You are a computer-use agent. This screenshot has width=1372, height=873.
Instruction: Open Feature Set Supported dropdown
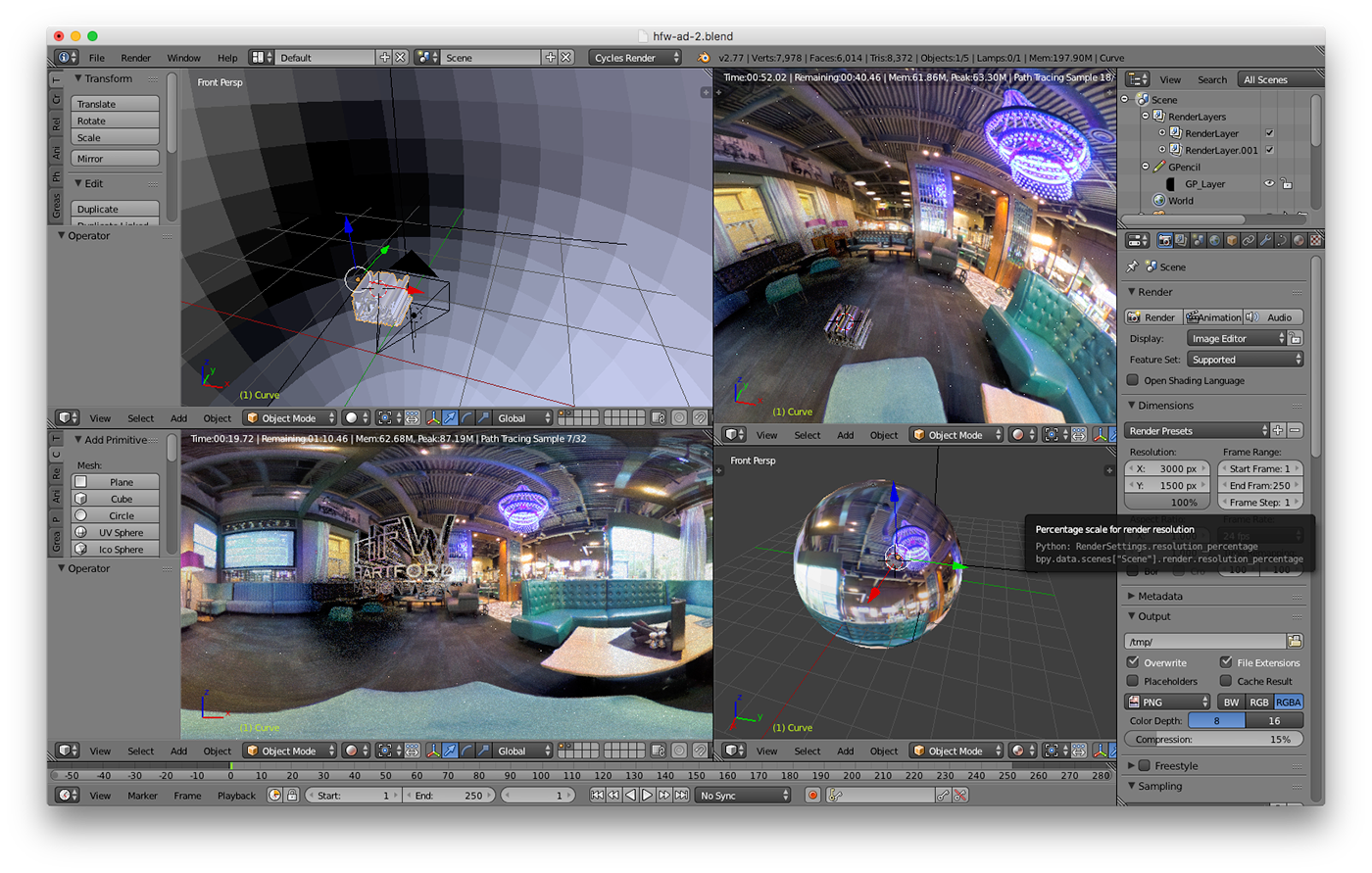point(1245,360)
